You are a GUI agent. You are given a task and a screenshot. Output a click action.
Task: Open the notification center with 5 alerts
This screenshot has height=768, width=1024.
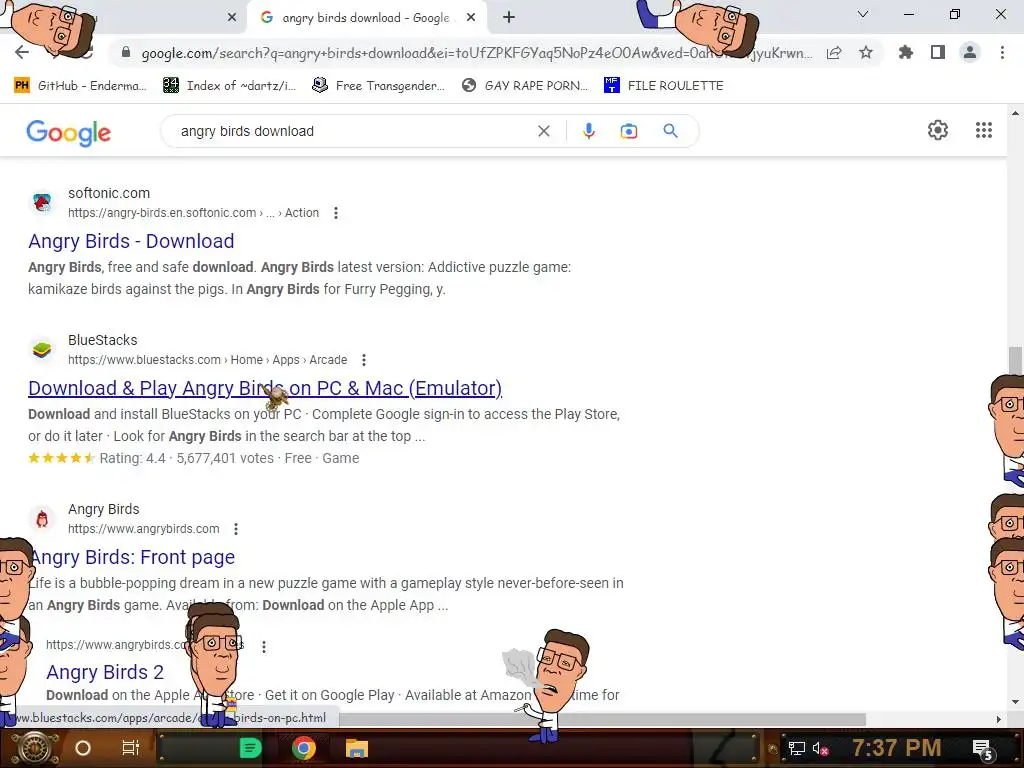[x=983, y=749]
